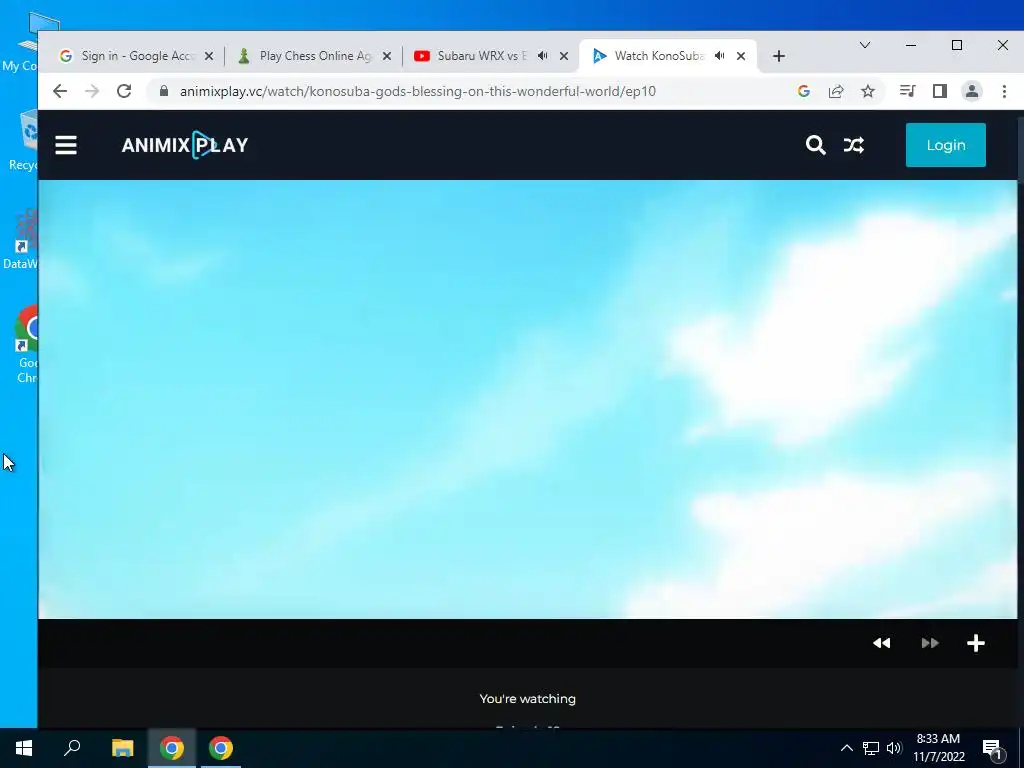Open the AnimixPlay hamburger menu
The image size is (1024, 768).
click(x=66, y=145)
